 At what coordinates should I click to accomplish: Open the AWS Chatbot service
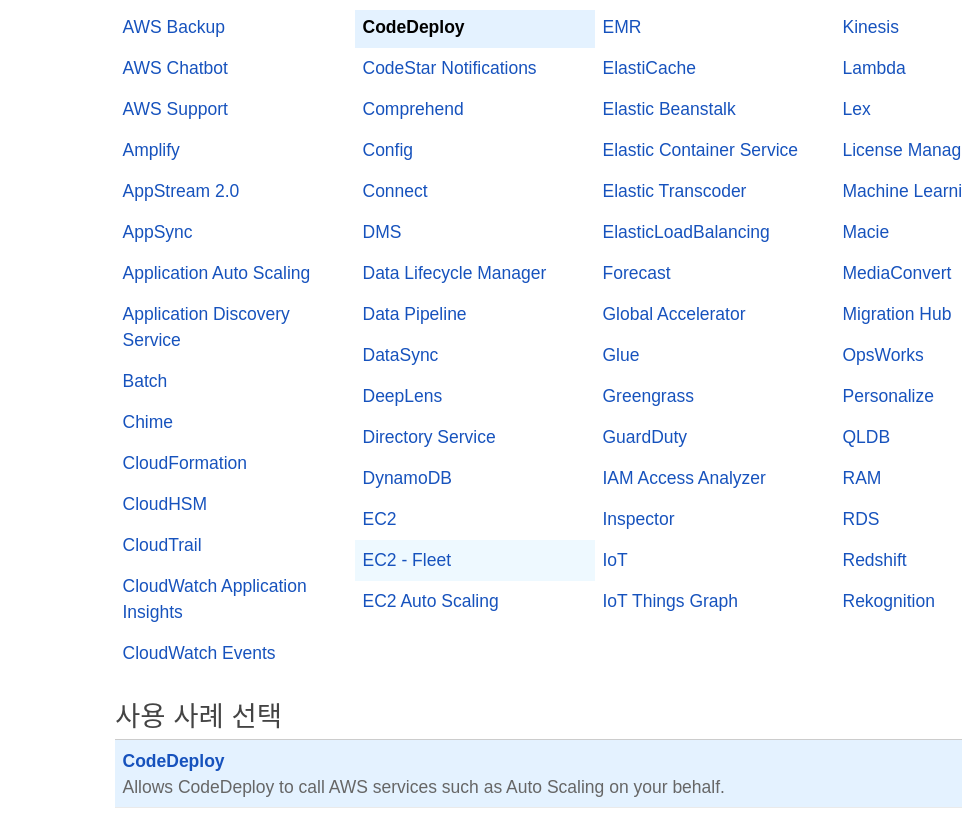tap(175, 68)
